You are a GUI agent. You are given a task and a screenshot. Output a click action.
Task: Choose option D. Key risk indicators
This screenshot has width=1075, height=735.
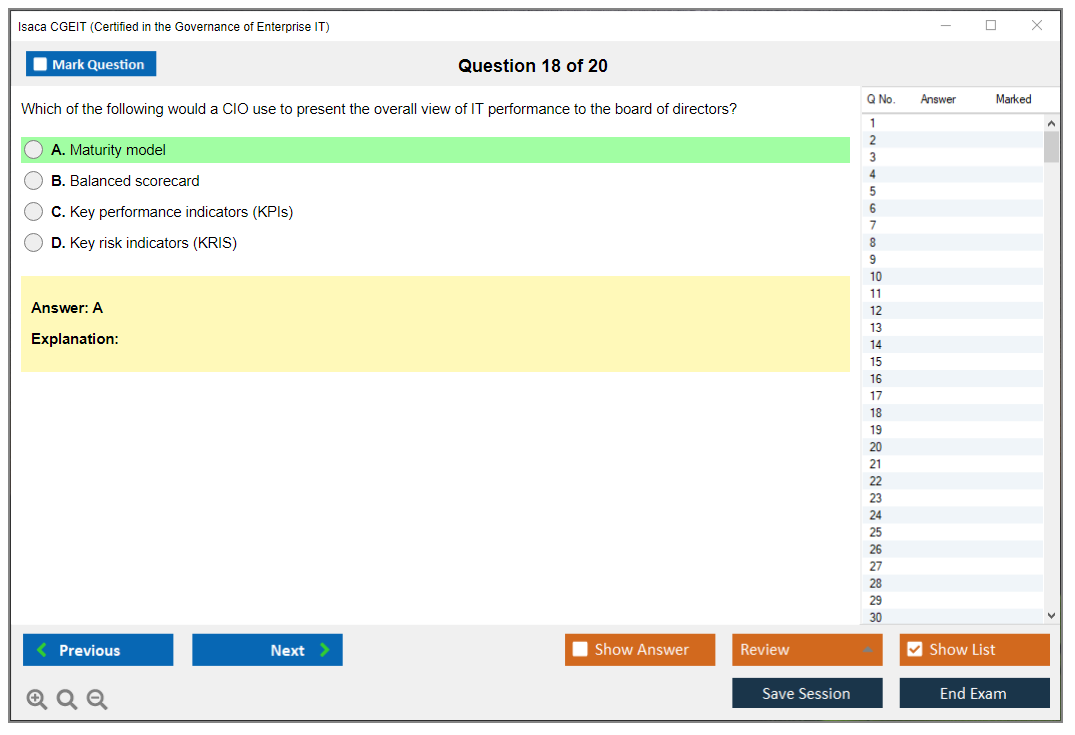tap(34, 243)
